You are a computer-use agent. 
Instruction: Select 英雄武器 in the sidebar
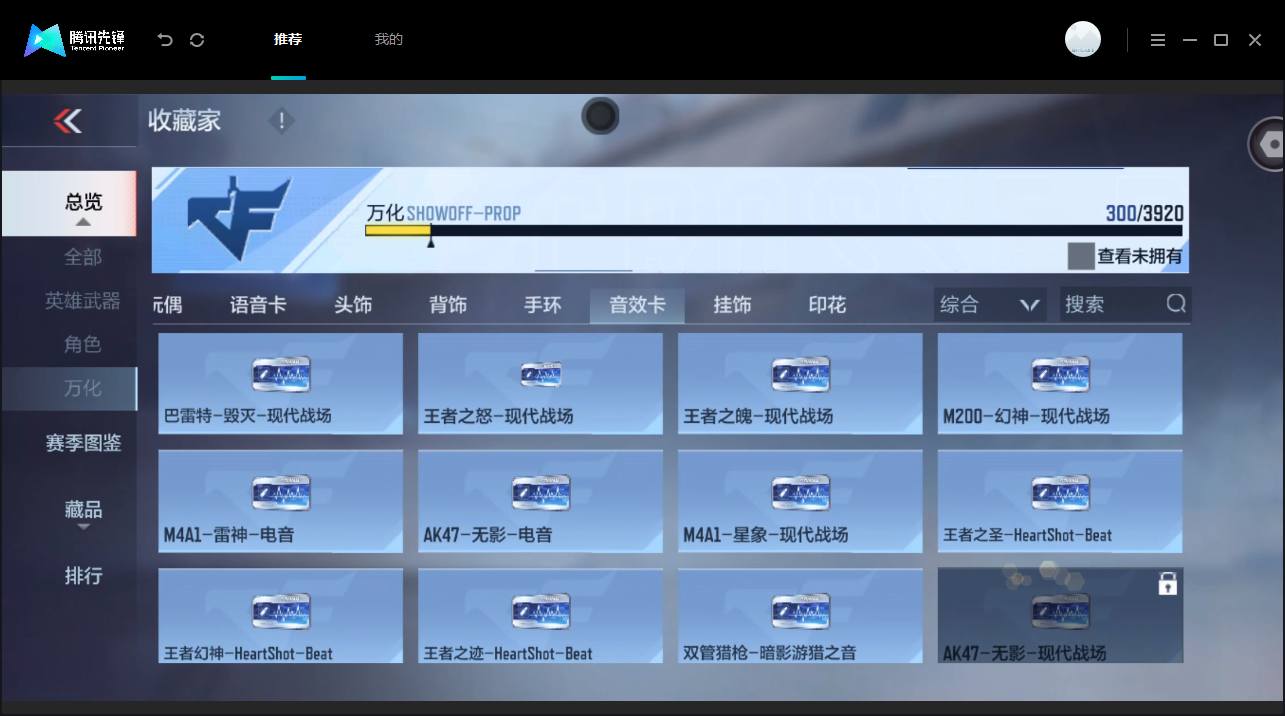[x=83, y=301]
